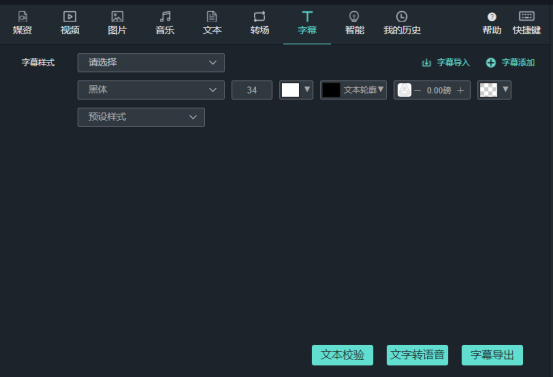Viewport: 553px width, 377px height.
Task: Click the 字幕导出 export subtitles button
Action: (x=492, y=355)
